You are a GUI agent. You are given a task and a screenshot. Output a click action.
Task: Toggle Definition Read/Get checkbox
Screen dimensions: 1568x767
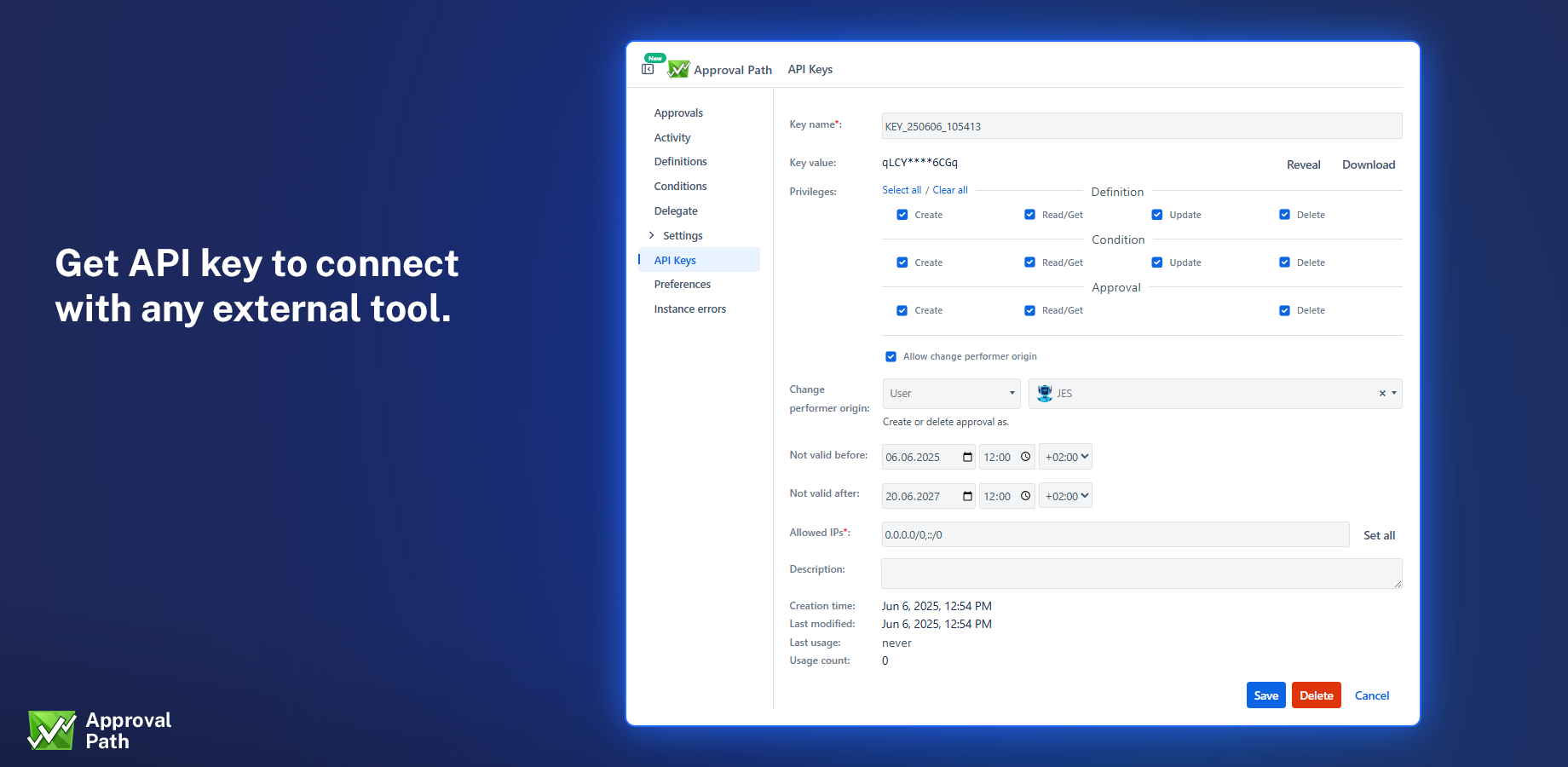pos(1029,215)
